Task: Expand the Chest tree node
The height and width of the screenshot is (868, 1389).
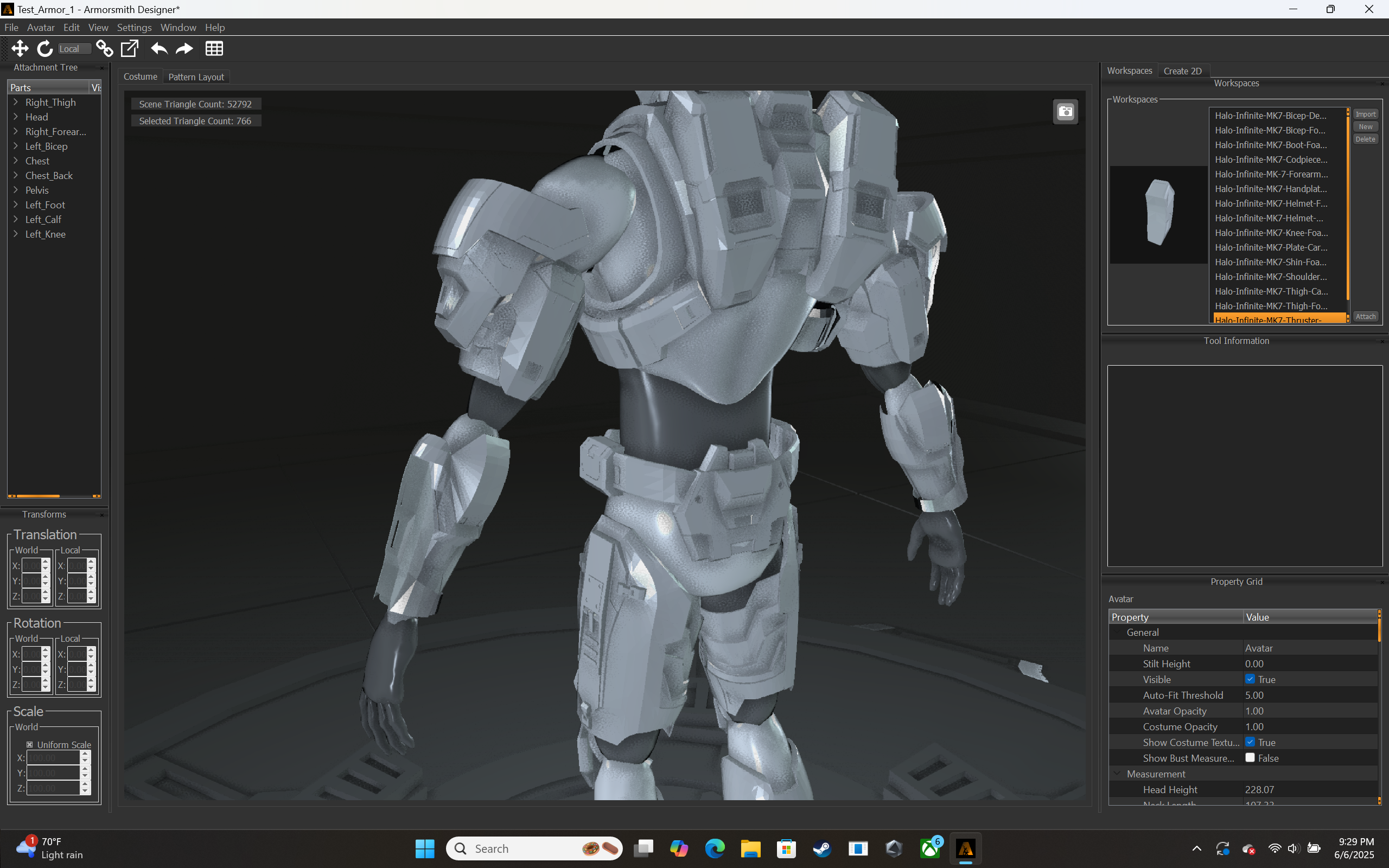Action: click(x=16, y=161)
